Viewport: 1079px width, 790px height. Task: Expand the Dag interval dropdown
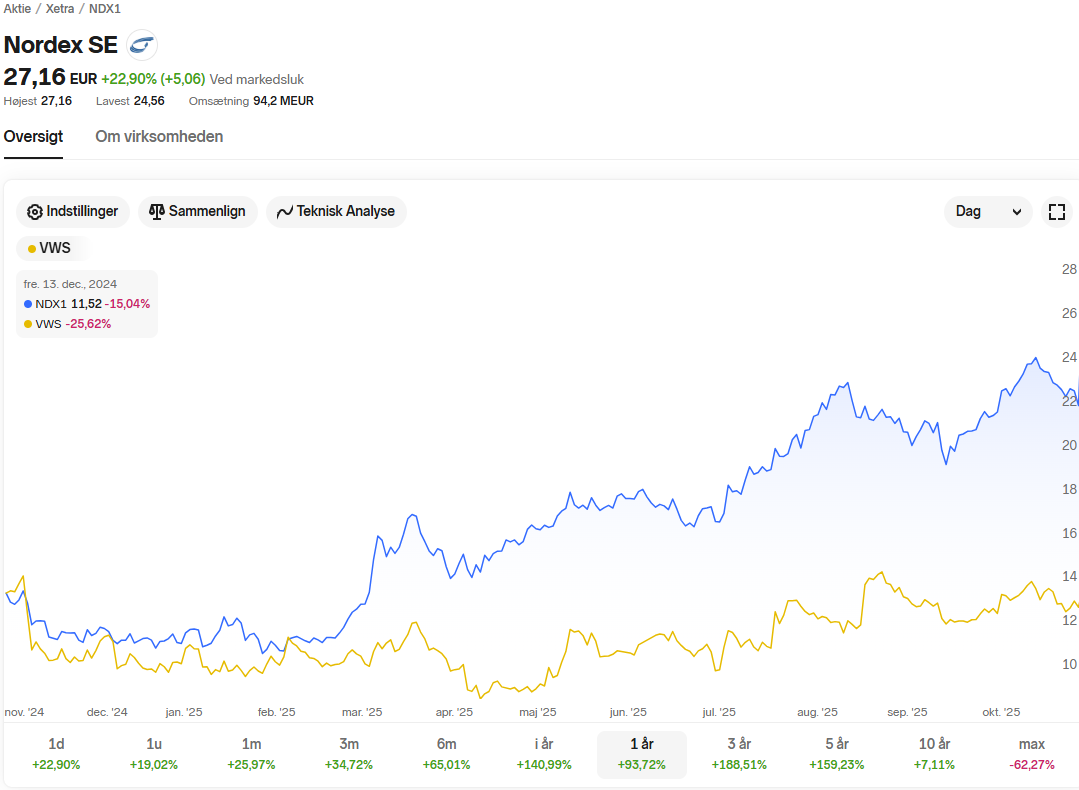(987, 211)
